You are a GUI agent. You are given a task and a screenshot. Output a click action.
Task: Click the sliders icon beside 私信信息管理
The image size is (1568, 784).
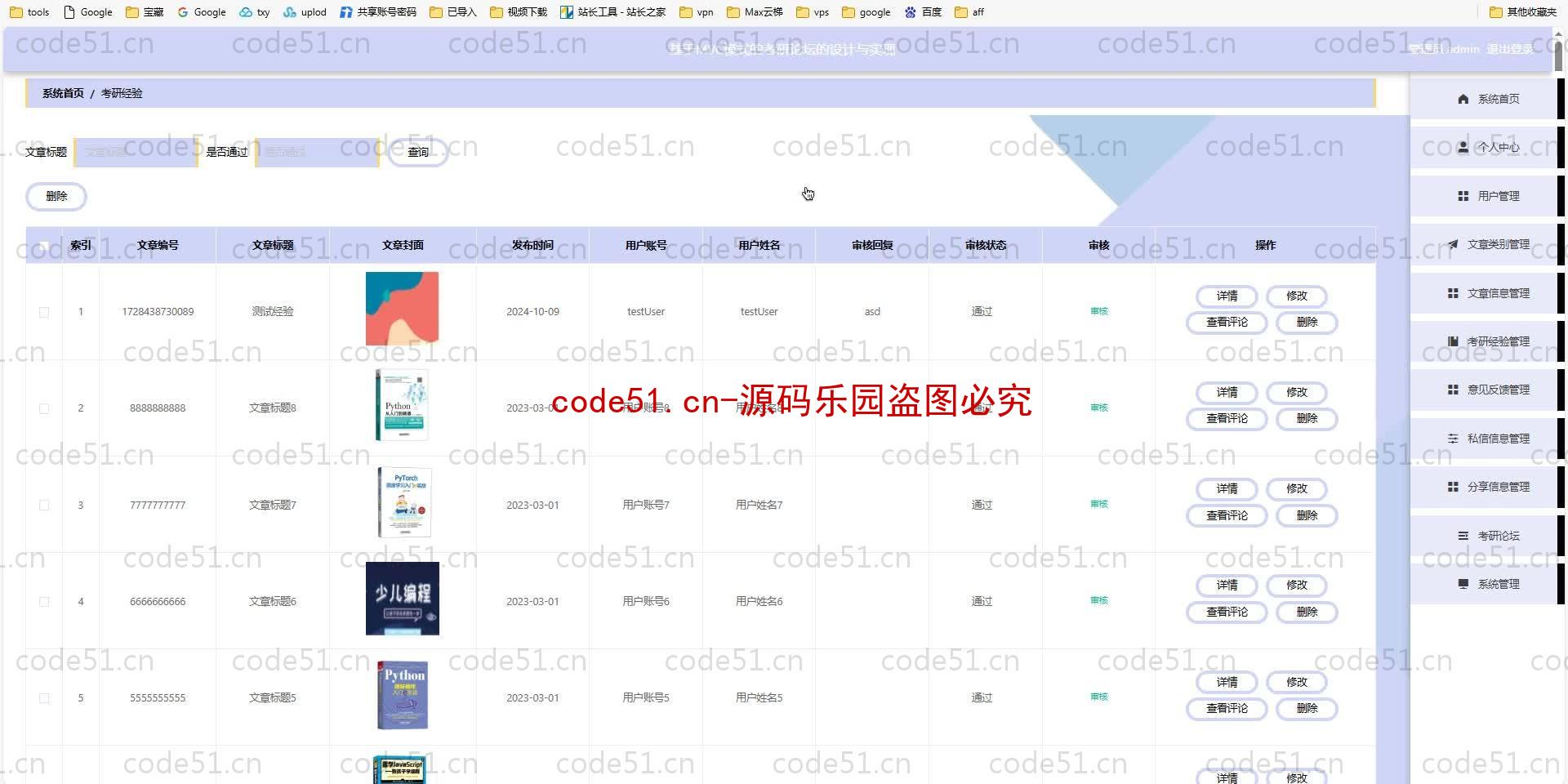[x=1453, y=439]
